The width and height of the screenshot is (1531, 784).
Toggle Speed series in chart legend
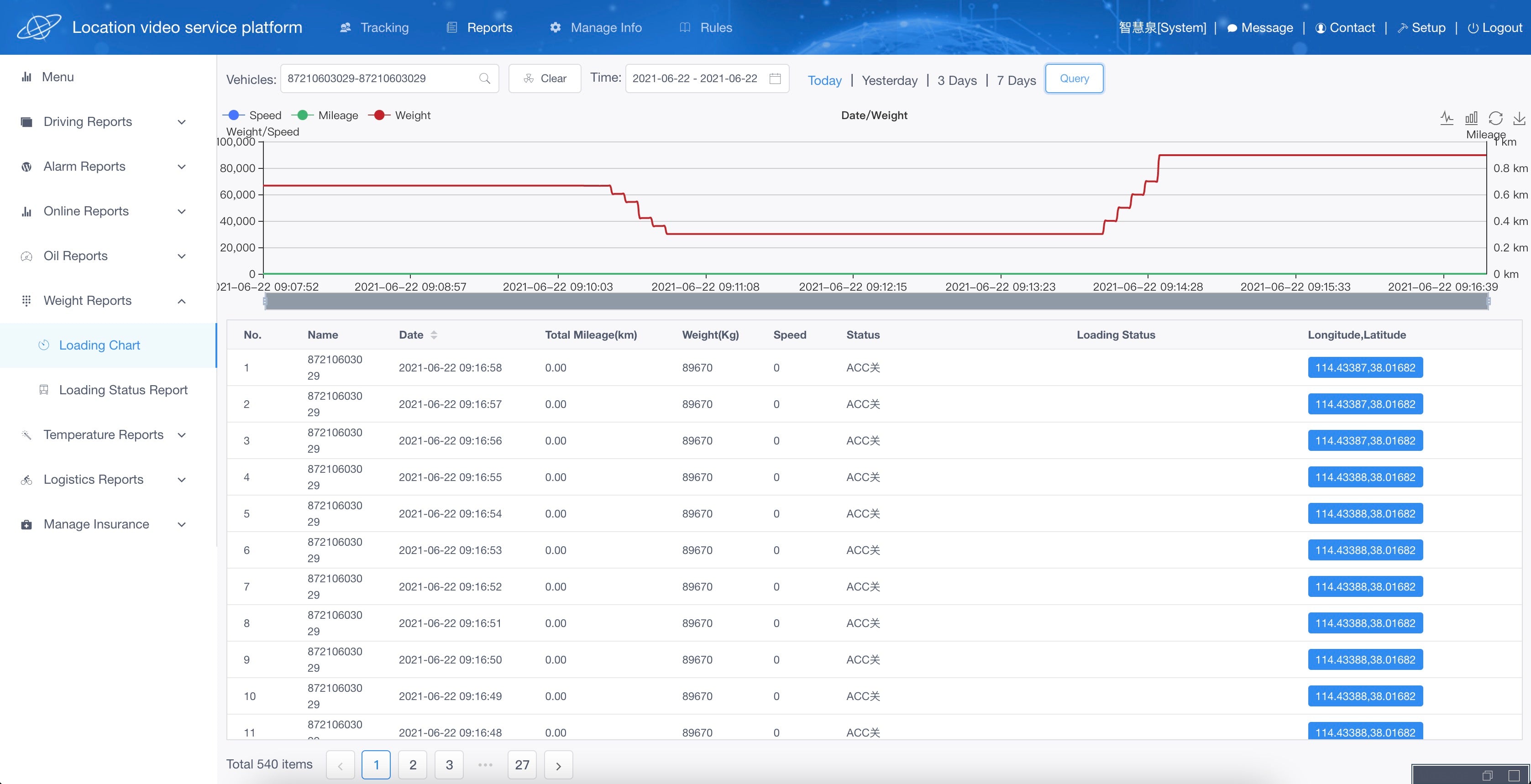click(x=252, y=115)
